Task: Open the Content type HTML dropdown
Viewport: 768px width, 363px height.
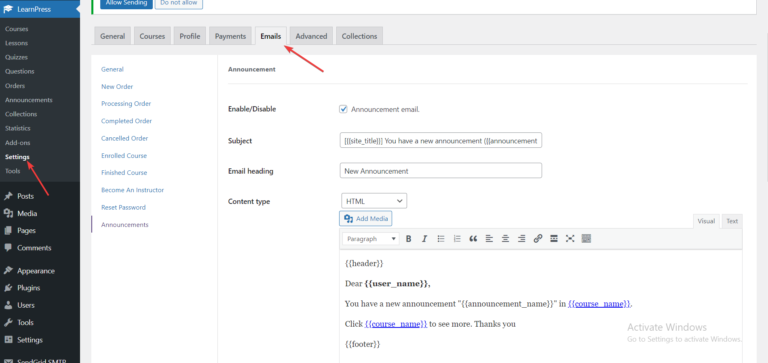Action: (x=374, y=201)
